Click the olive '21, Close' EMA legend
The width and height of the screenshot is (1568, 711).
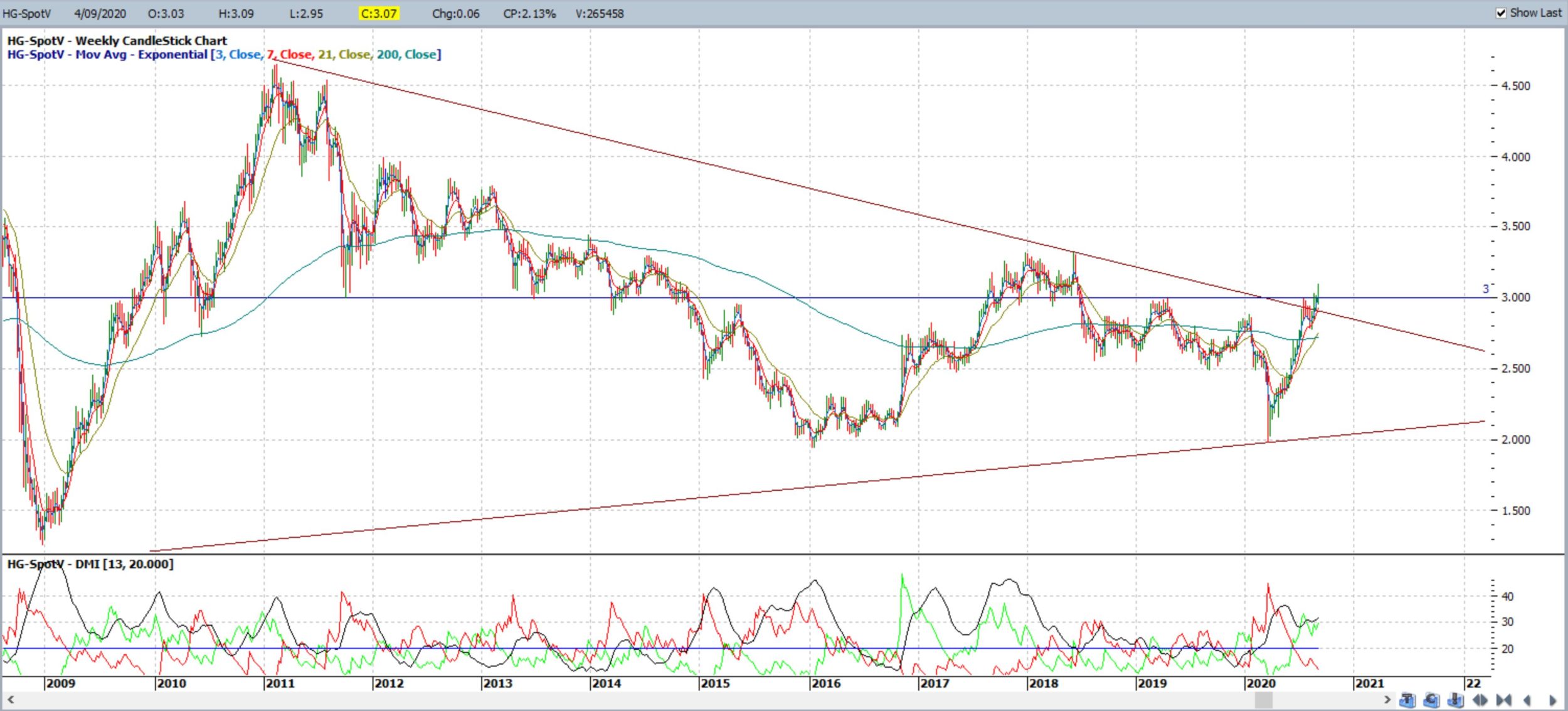344,55
